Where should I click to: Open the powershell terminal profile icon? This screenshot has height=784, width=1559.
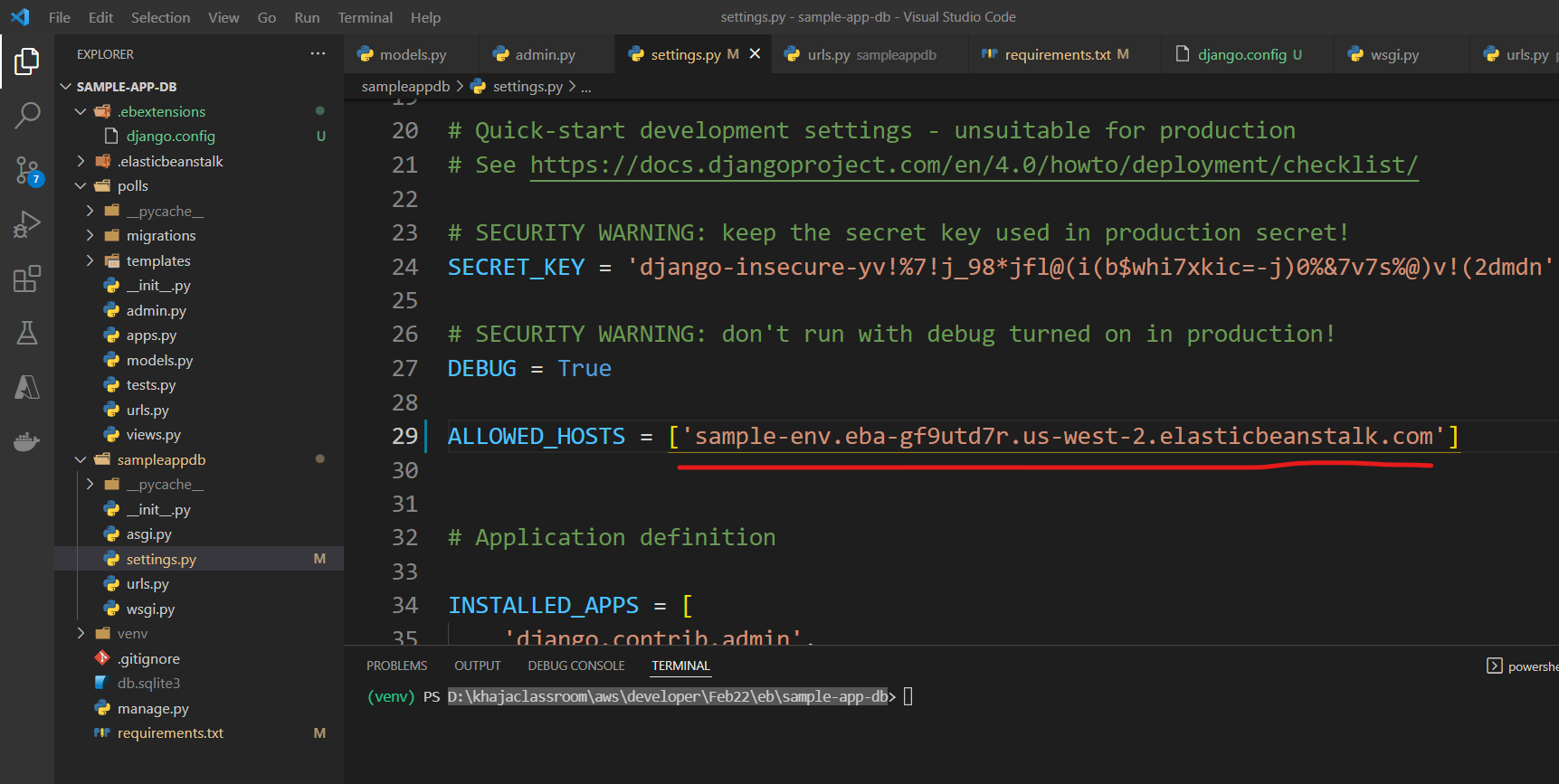1494,666
